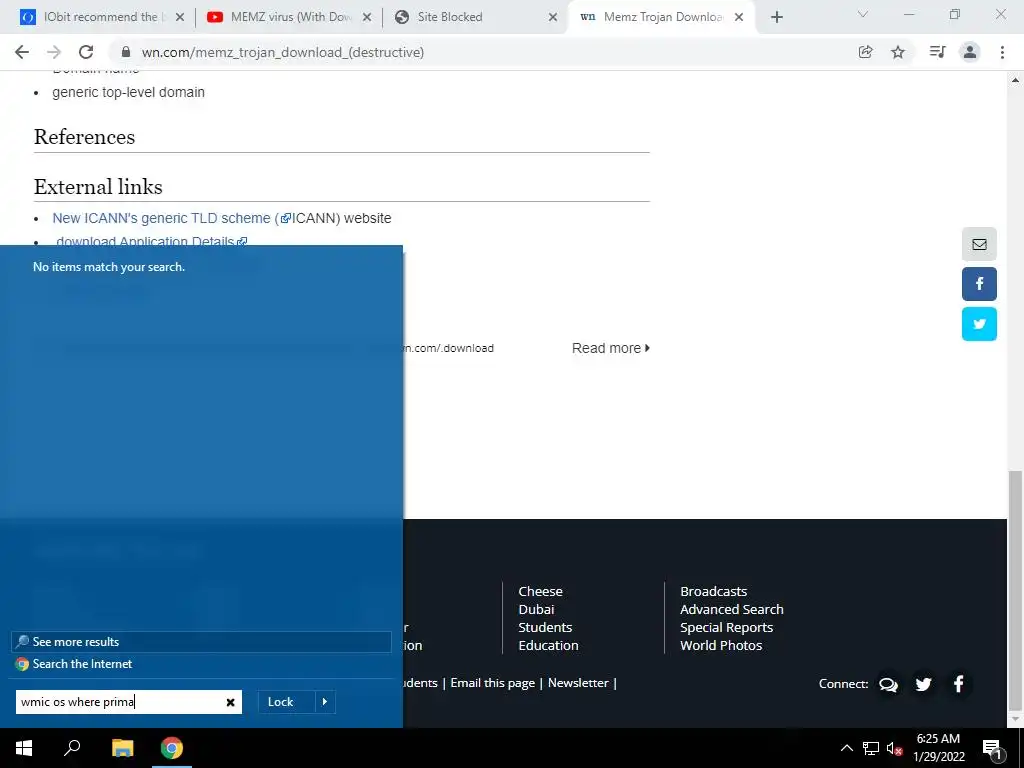Viewport: 1024px width, 768px height.
Task: Click Newsletter footer link
Action: 578,682
